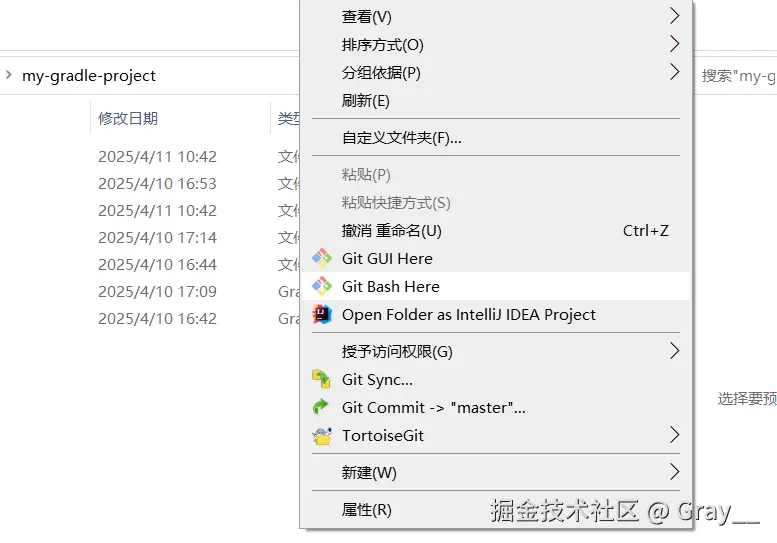Click the IntelliJ IDEA logo icon
Screen dimensions: 777x543
pos(322,315)
